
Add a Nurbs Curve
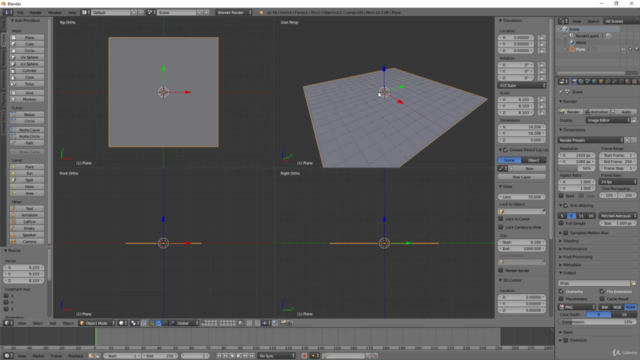coord(27,130)
